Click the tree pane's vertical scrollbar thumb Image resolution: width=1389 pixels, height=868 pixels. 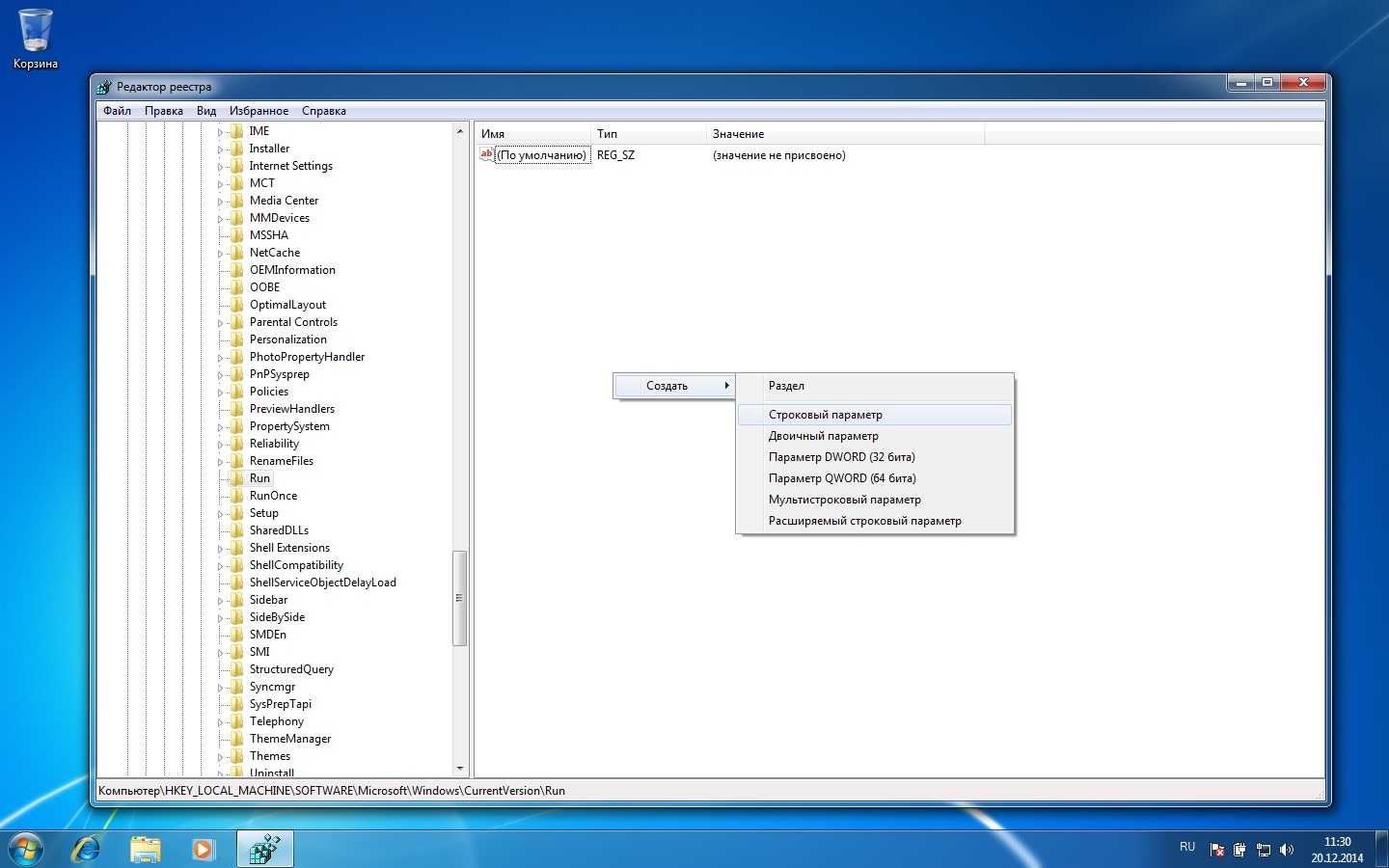point(459,598)
